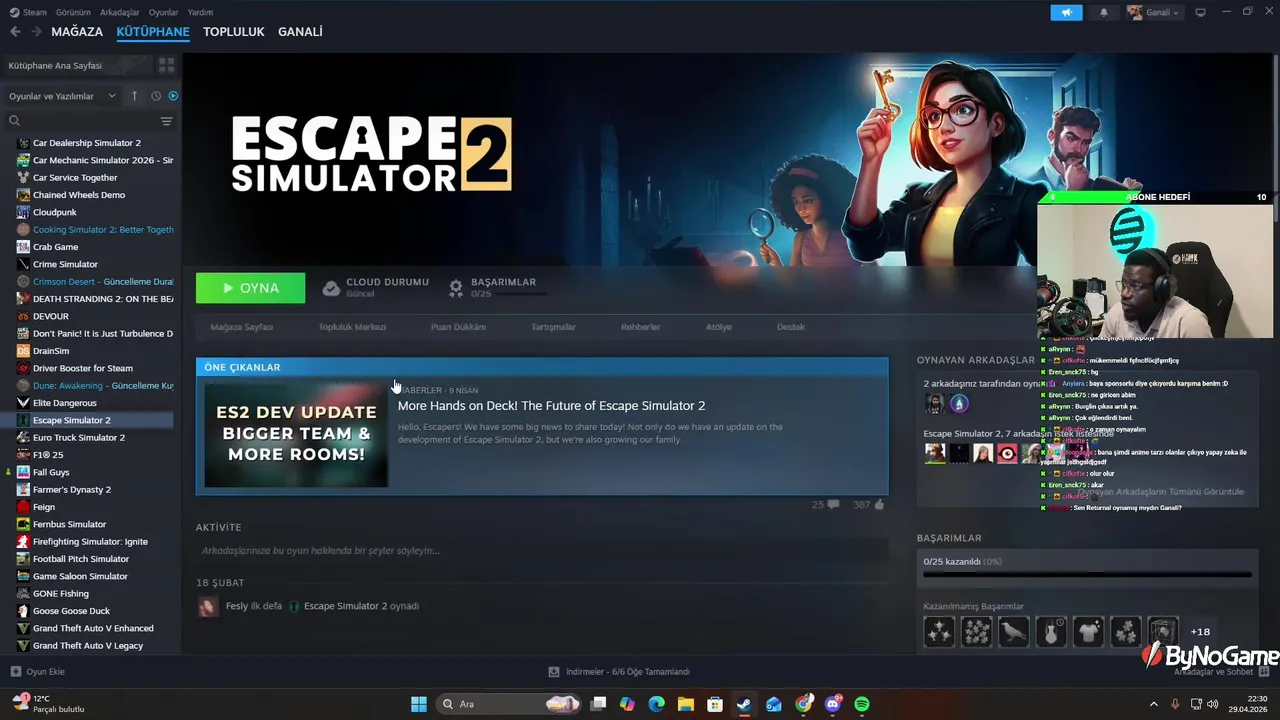Open the More Hands on Deck news headline

point(551,406)
